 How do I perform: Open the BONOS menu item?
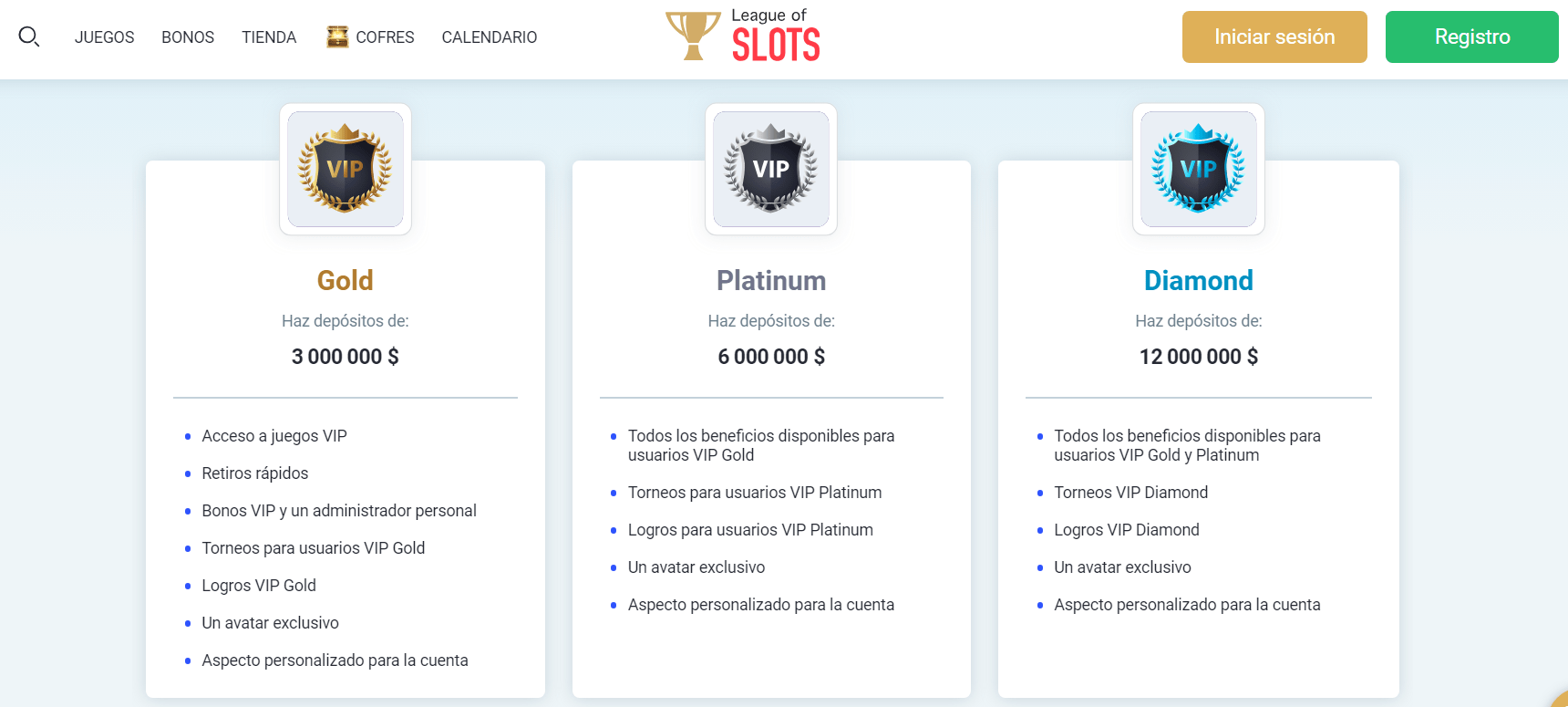click(x=188, y=37)
